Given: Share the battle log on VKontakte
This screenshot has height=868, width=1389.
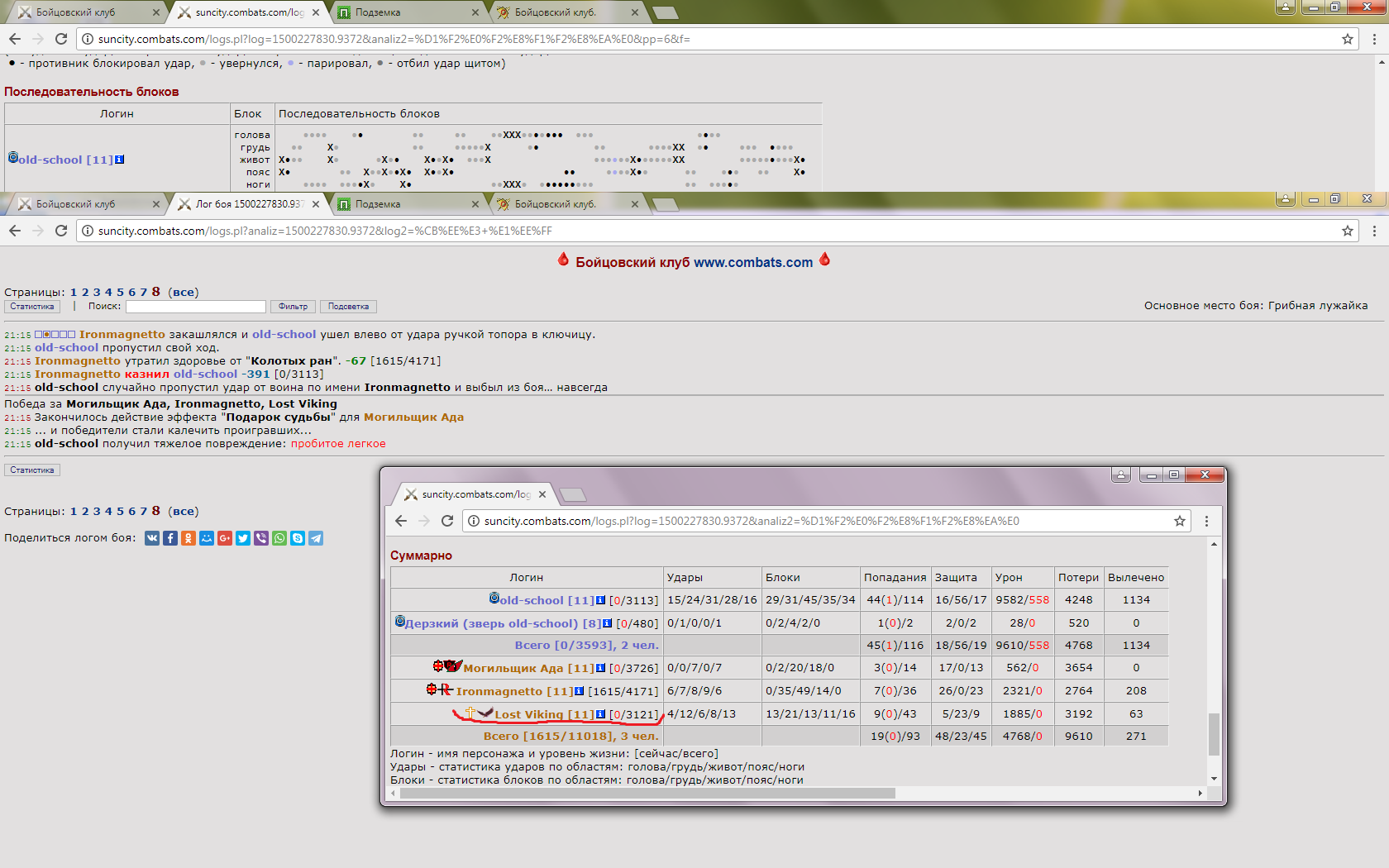Looking at the screenshot, I should (x=152, y=538).
